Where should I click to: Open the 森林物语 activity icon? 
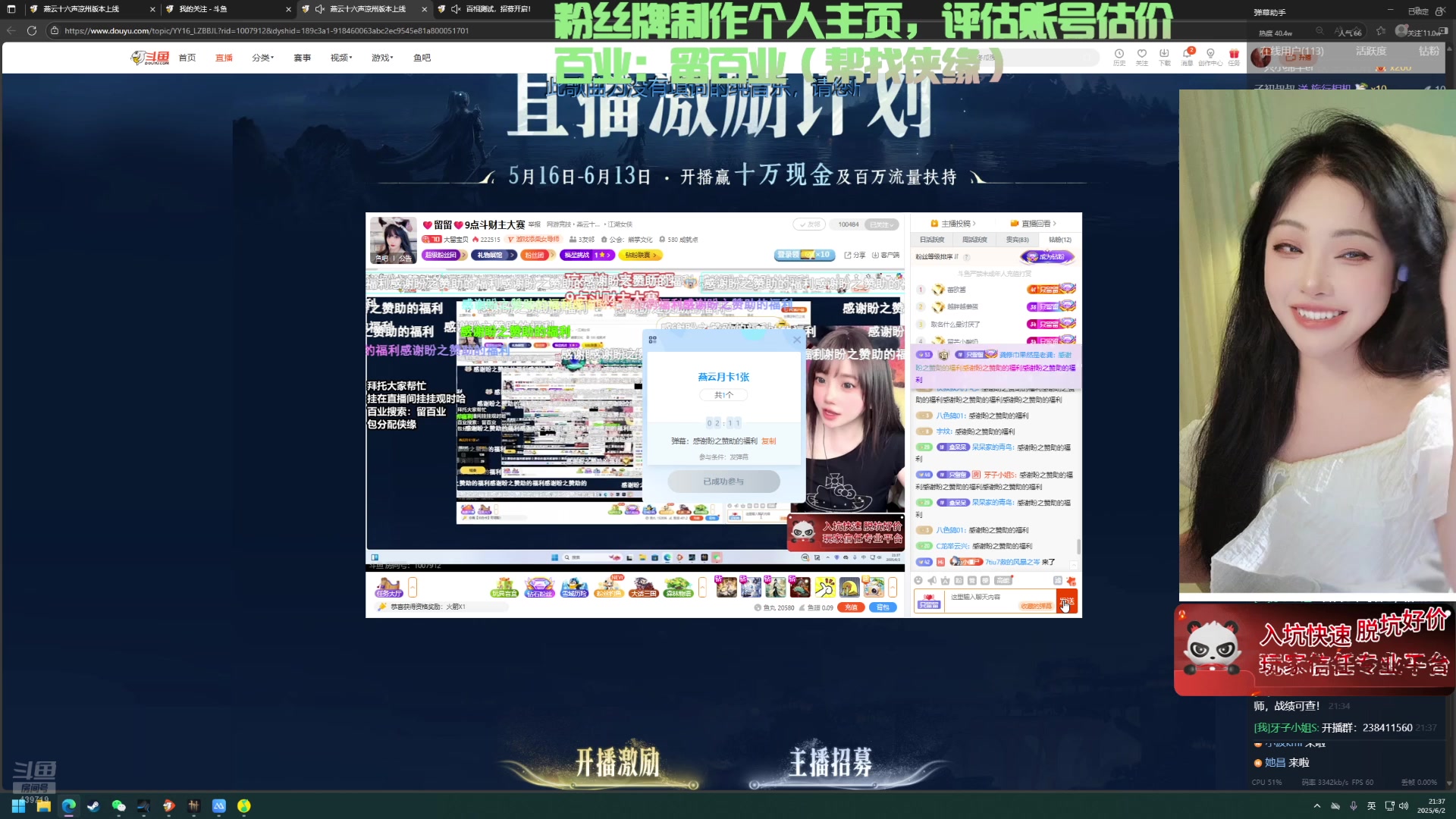[679, 587]
